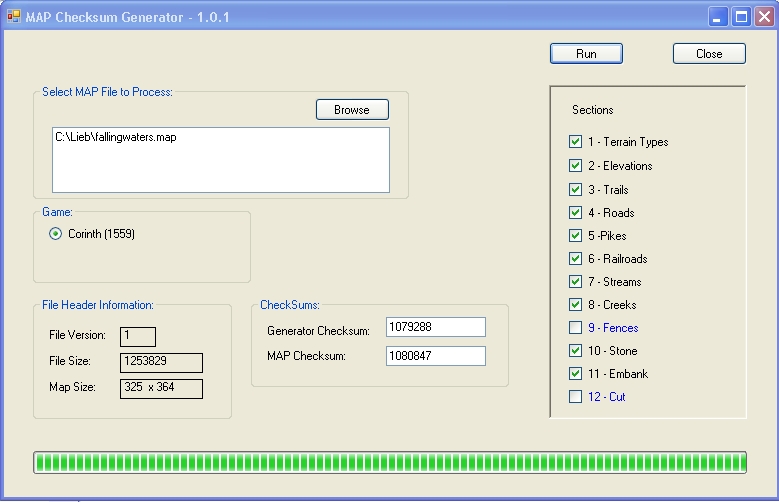Click the MAP file path text box
This screenshot has height=502, width=779.
[221, 160]
